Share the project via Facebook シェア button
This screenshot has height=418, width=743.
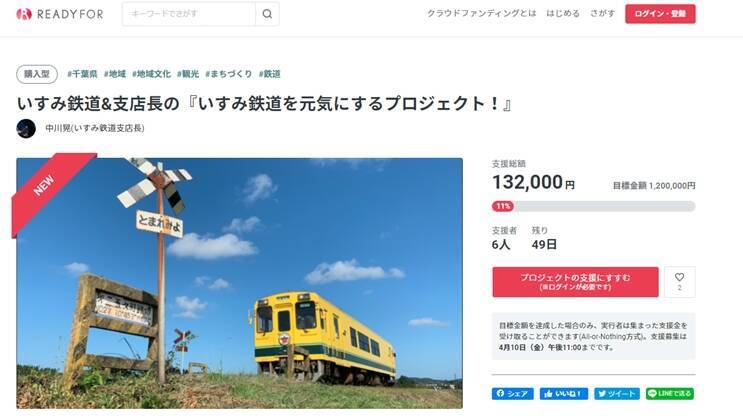click(513, 394)
